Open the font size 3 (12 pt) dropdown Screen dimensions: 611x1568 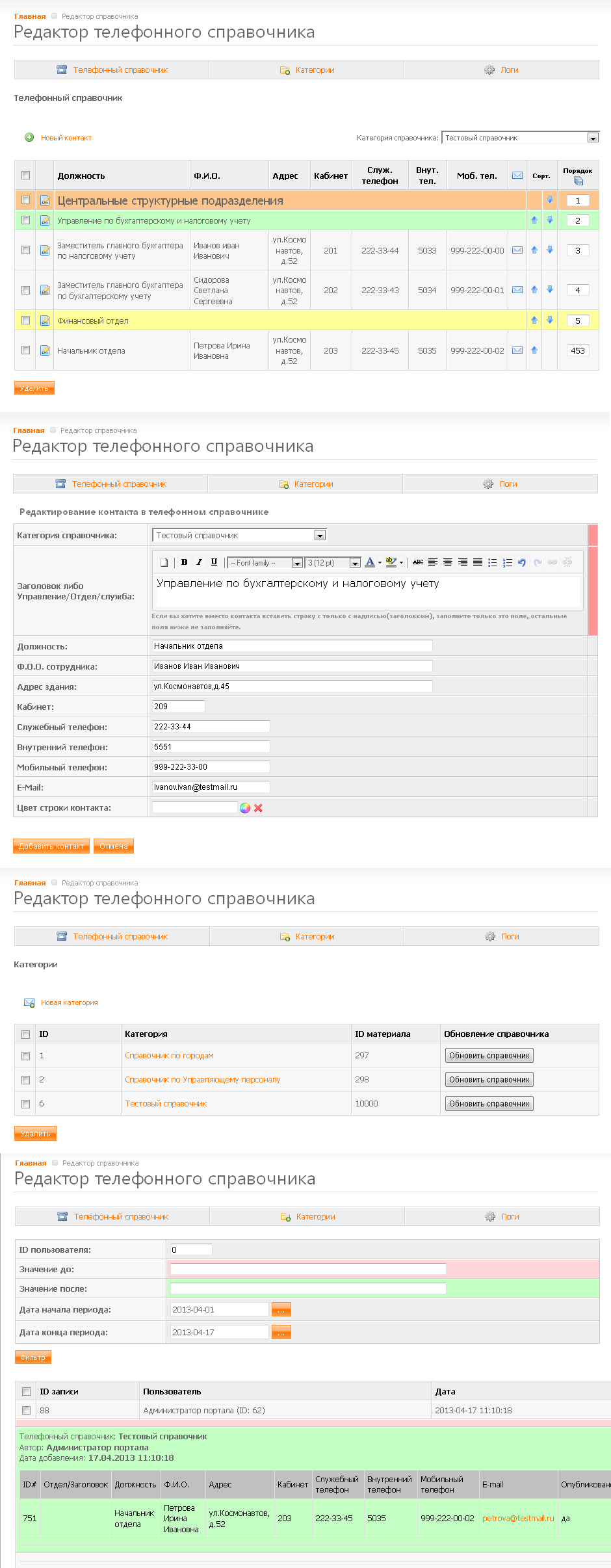pos(355,563)
